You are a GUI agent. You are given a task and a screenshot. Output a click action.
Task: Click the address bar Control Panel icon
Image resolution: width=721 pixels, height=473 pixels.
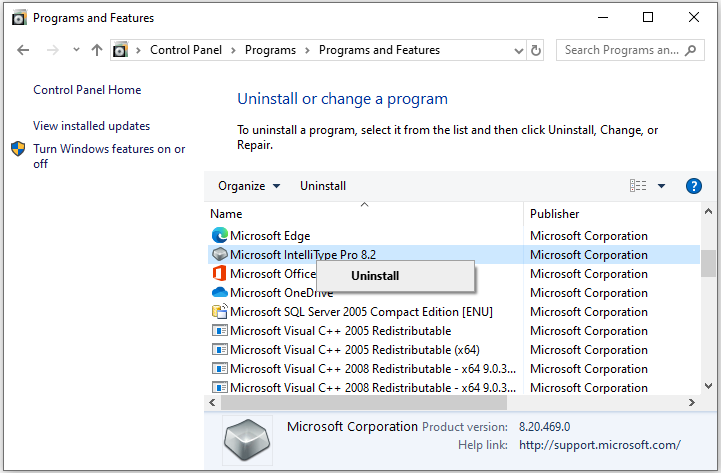tap(120, 50)
